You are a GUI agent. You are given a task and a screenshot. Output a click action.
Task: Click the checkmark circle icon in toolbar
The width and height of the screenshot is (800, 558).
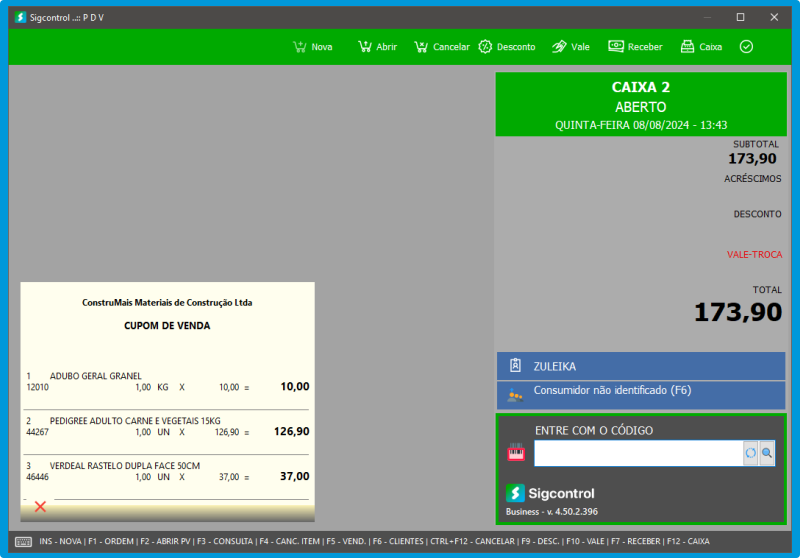click(746, 47)
